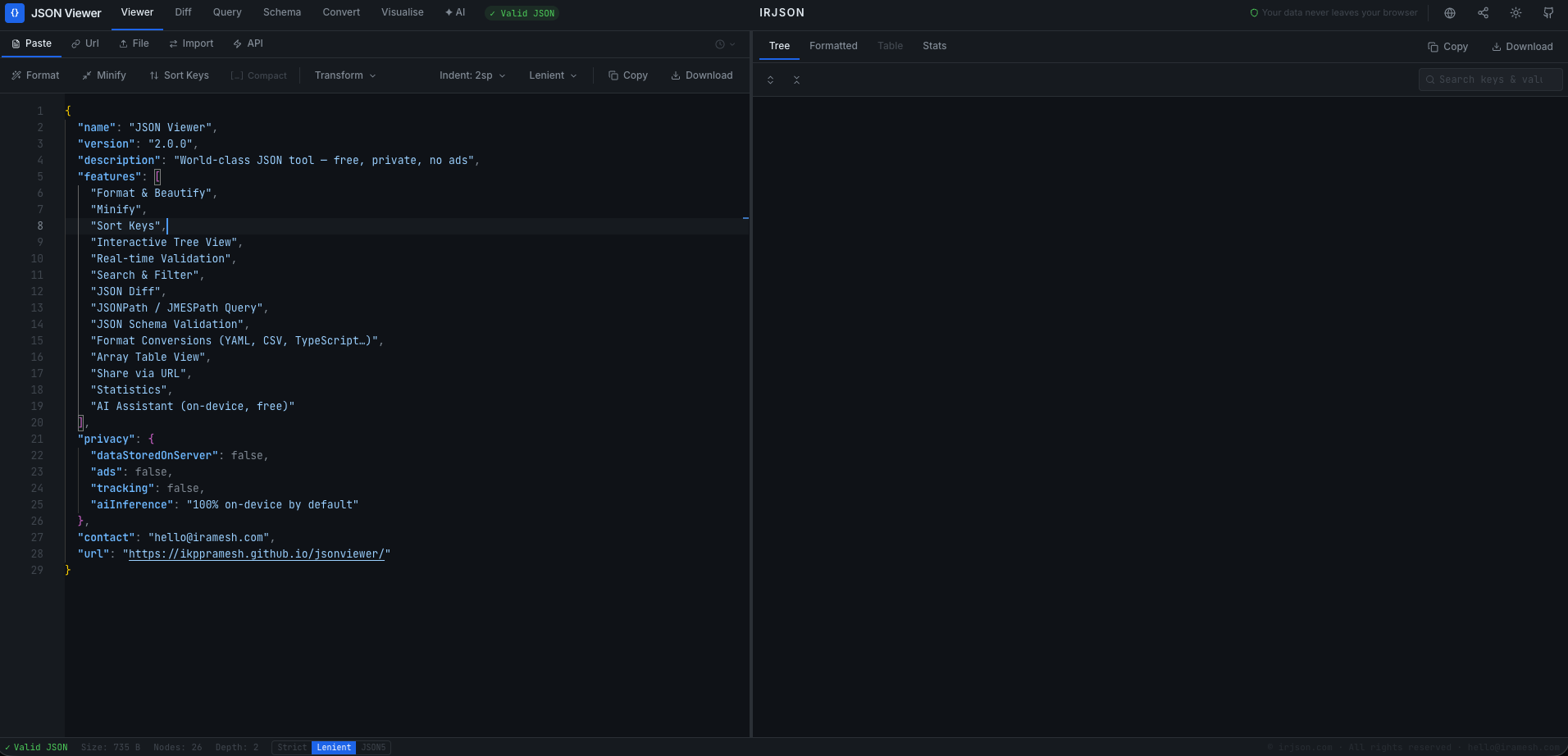Click line number 15 in gutter

tap(37, 340)
